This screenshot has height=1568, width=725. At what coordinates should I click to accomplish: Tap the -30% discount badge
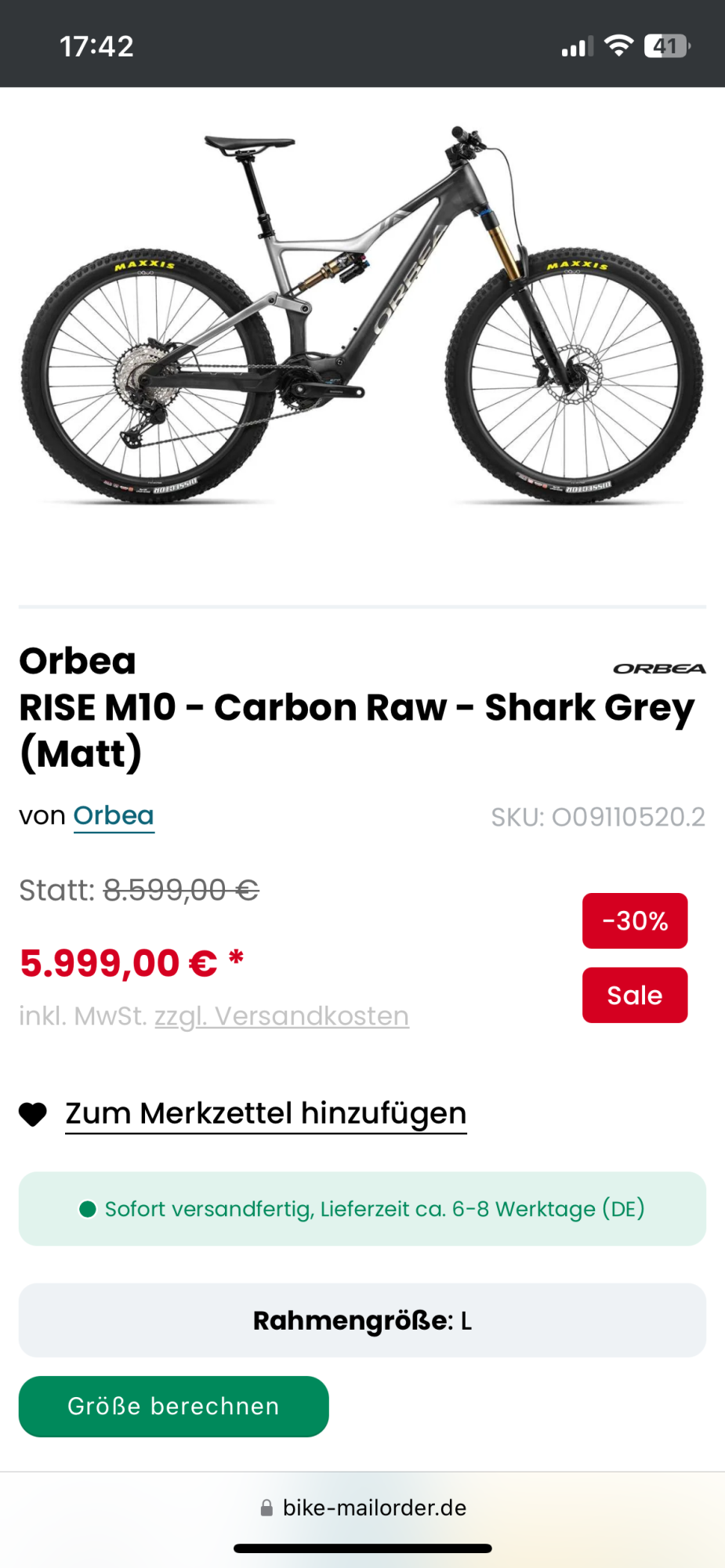pos(634,920)
